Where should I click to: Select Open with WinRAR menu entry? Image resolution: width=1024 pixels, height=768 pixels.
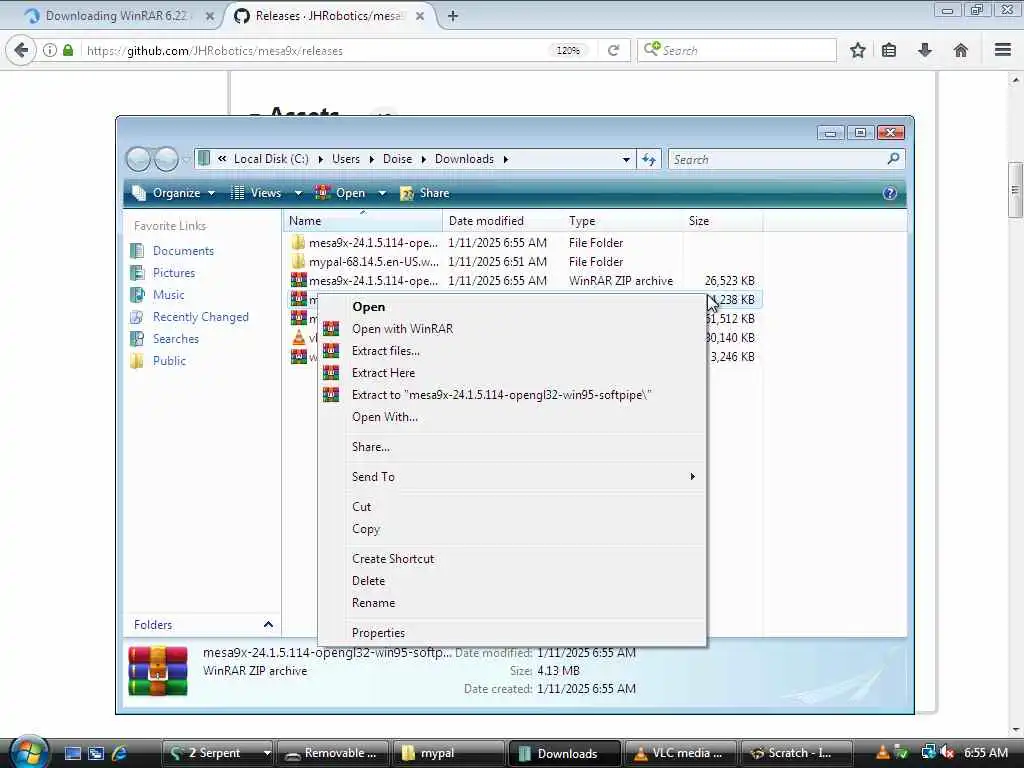point(402,329)
